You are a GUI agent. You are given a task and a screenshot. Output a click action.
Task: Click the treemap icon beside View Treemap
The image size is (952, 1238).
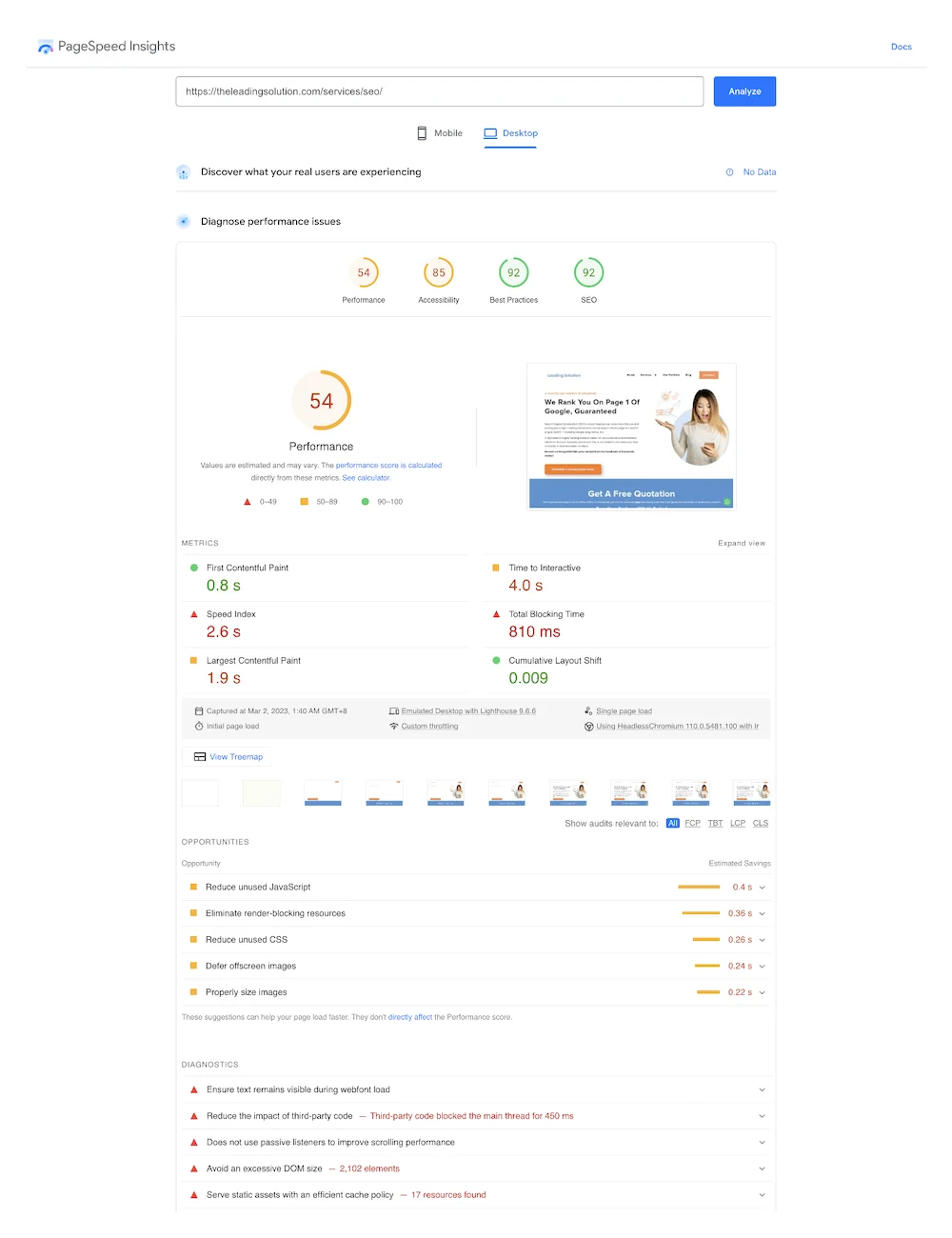[200, 757]
